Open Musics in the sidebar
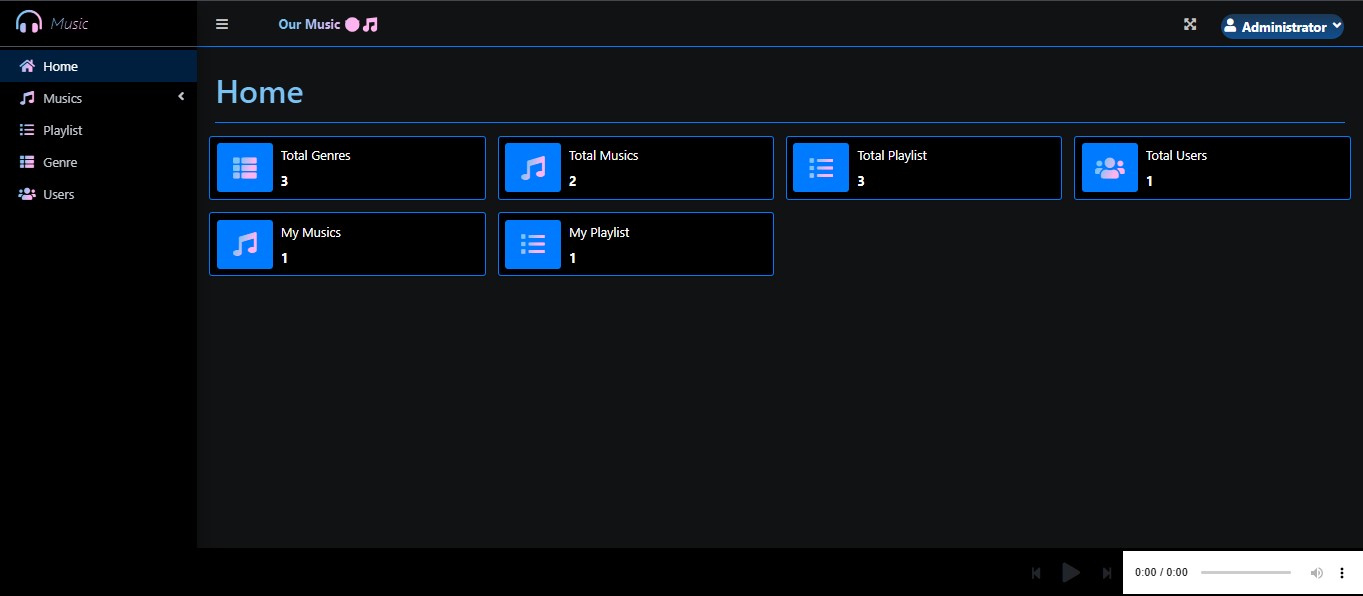Viewport: 1363px width, 596px height. coord(98,98)
